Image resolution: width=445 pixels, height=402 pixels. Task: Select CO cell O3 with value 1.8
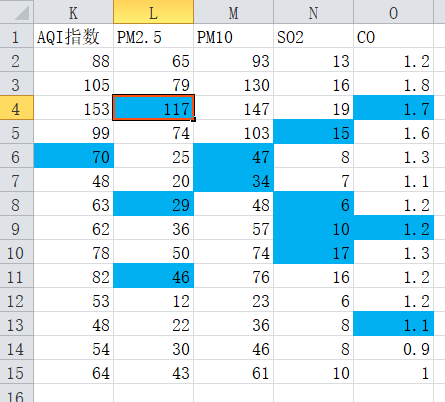394,84
